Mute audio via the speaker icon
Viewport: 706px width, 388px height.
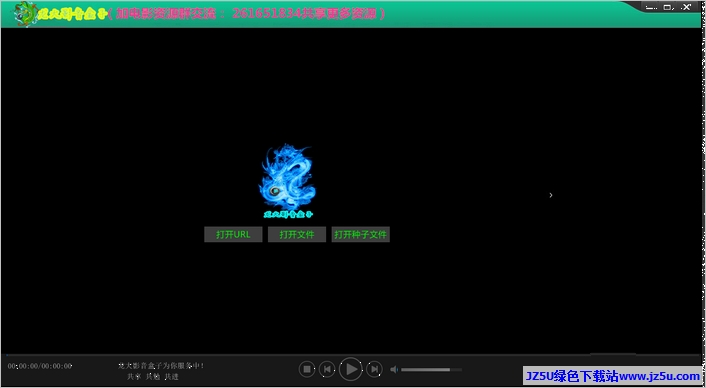click(x=394, y=370)
